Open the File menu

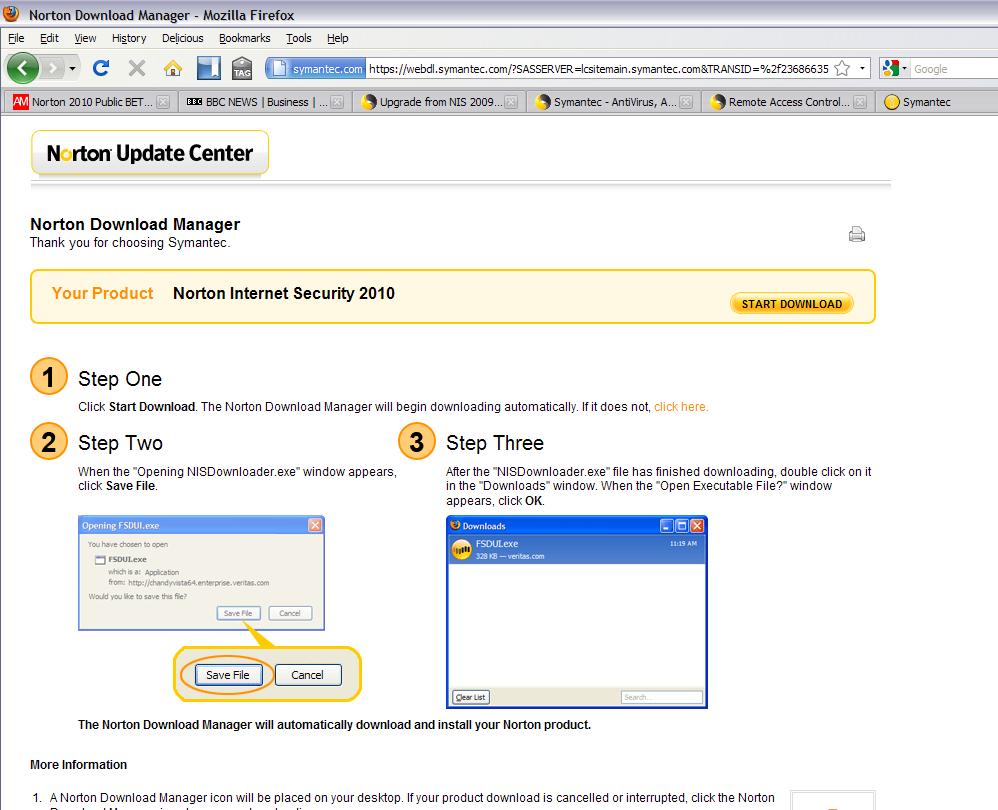[16, 38]
